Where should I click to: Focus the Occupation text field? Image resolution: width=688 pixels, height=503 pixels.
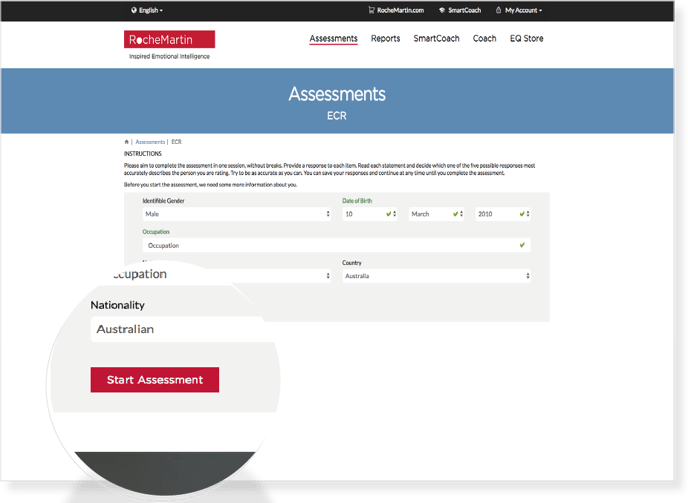point(337,245)
